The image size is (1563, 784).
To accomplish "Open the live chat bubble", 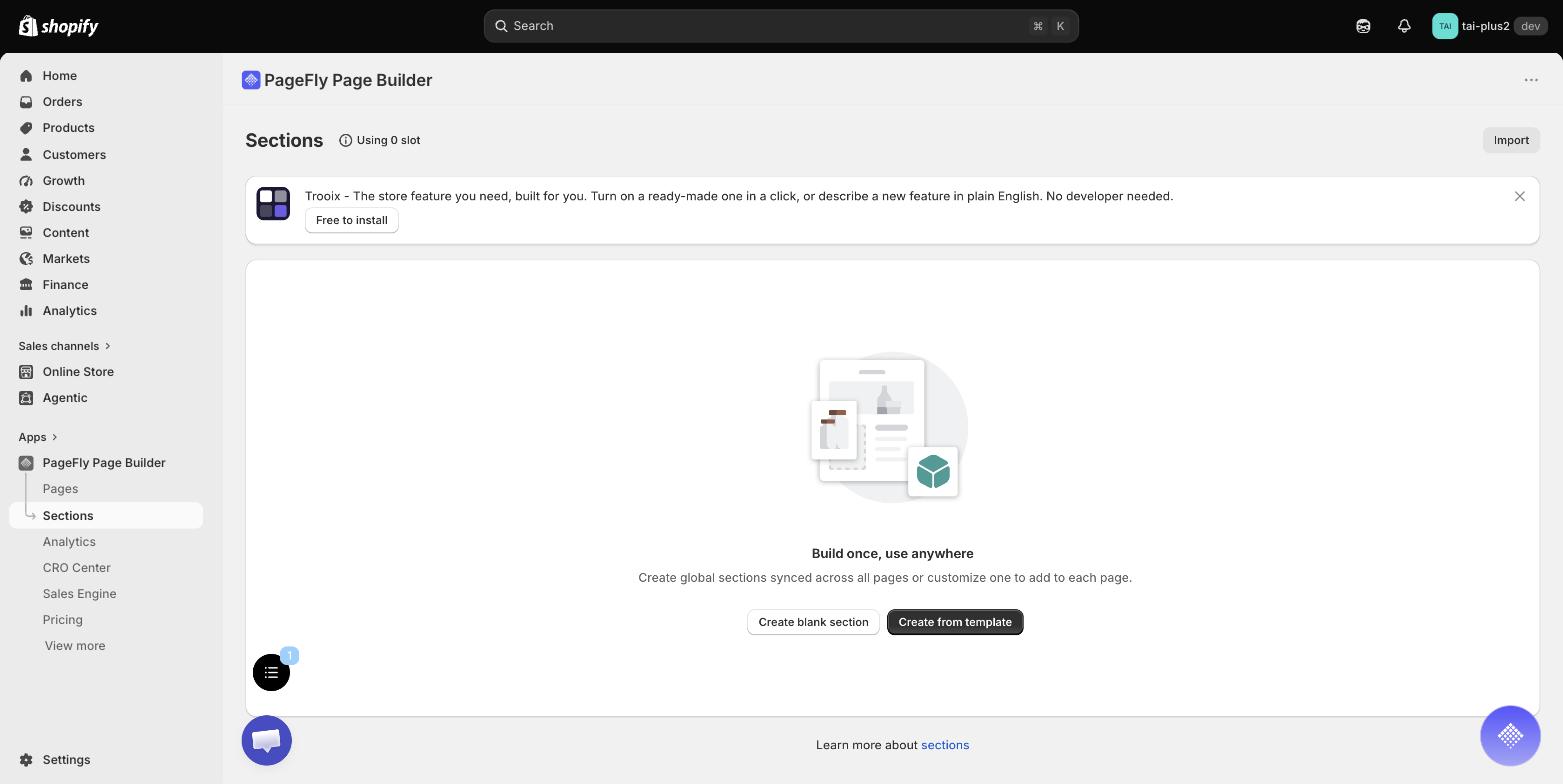I will pos(267,741).
